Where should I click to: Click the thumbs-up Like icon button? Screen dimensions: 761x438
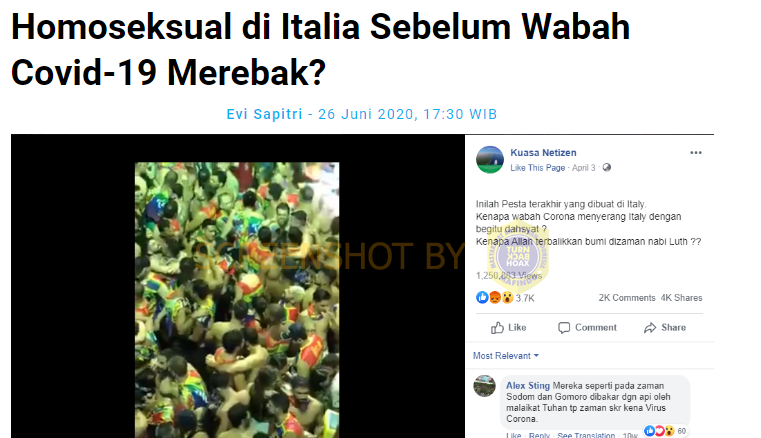(497, 328)
